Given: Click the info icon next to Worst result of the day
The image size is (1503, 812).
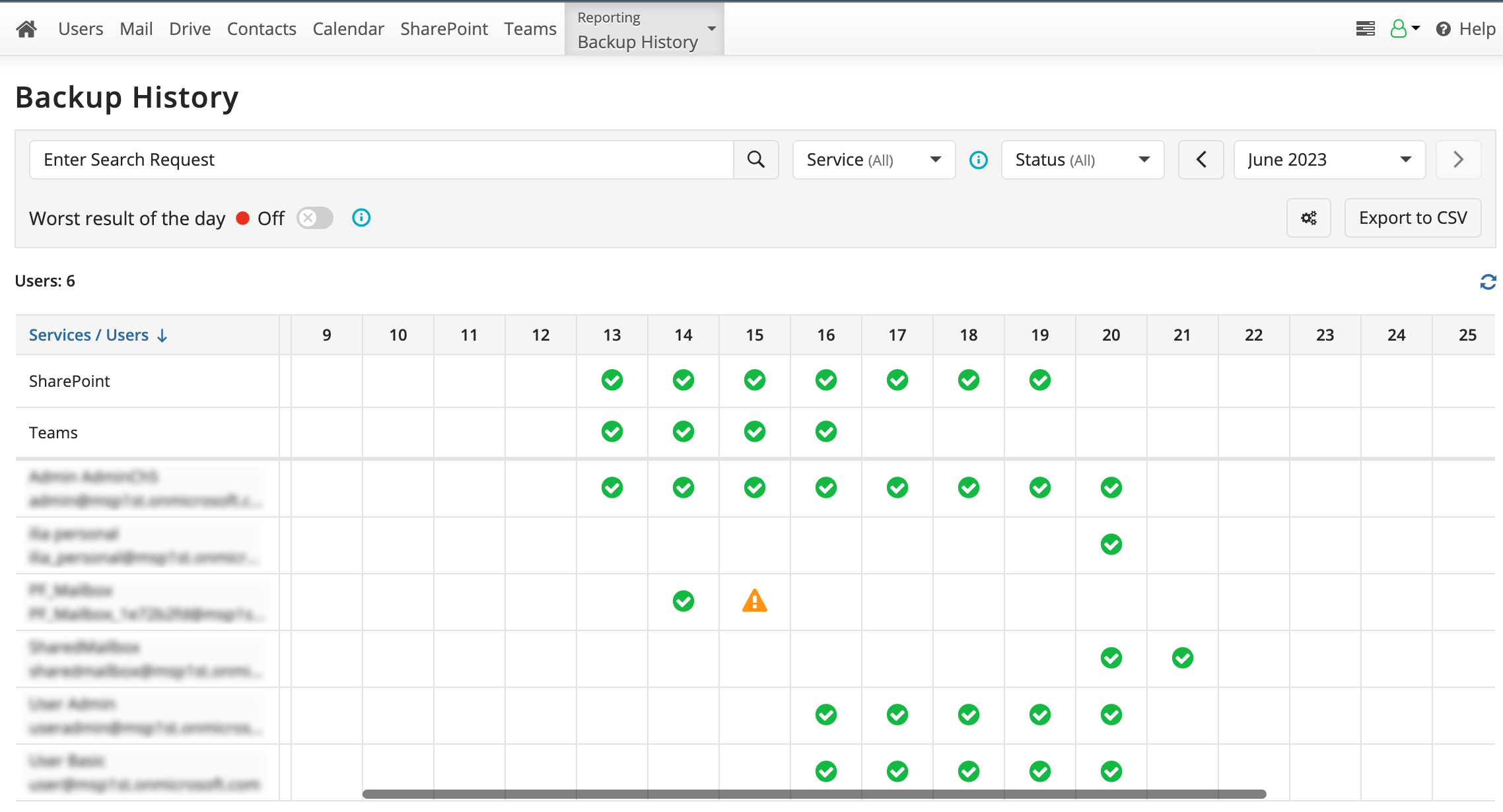Looking at the screenshot, I should [360, 218].
